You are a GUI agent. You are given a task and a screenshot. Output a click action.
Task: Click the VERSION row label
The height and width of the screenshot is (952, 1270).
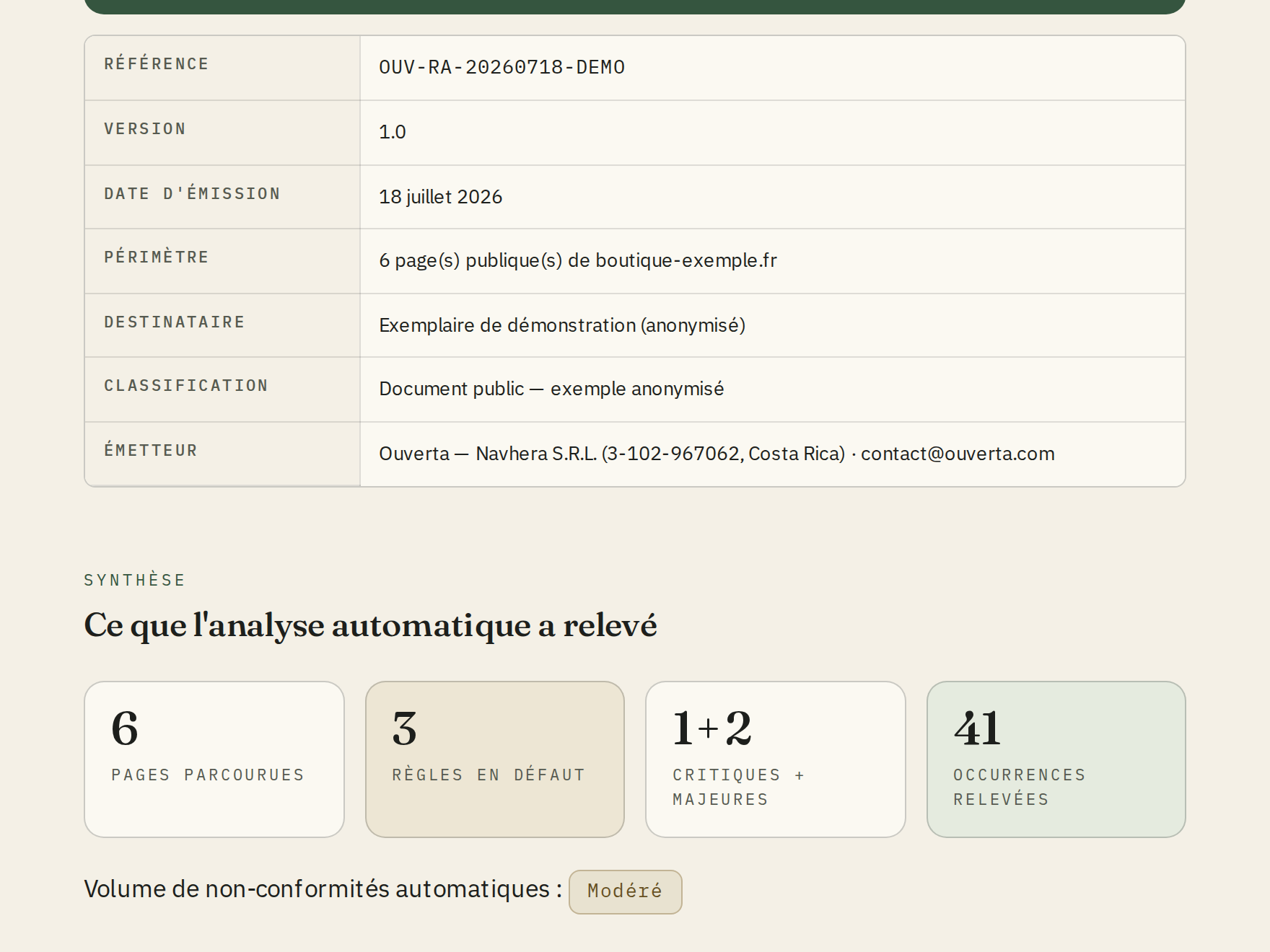tap(145, 129)
